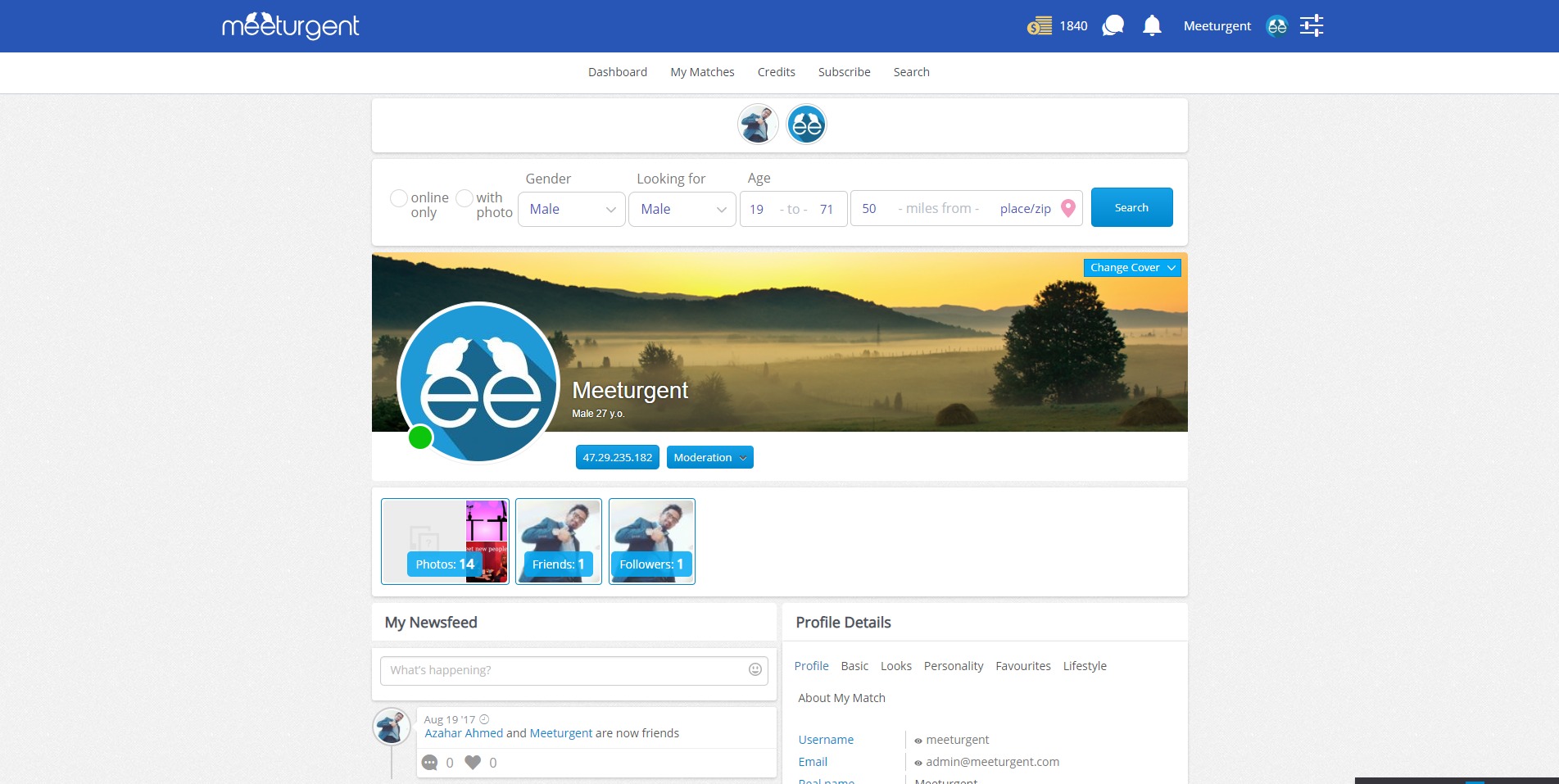This screenshot has height=784, width=1559.
Task: Click the heart like icon on post
Action: point(473,763)
